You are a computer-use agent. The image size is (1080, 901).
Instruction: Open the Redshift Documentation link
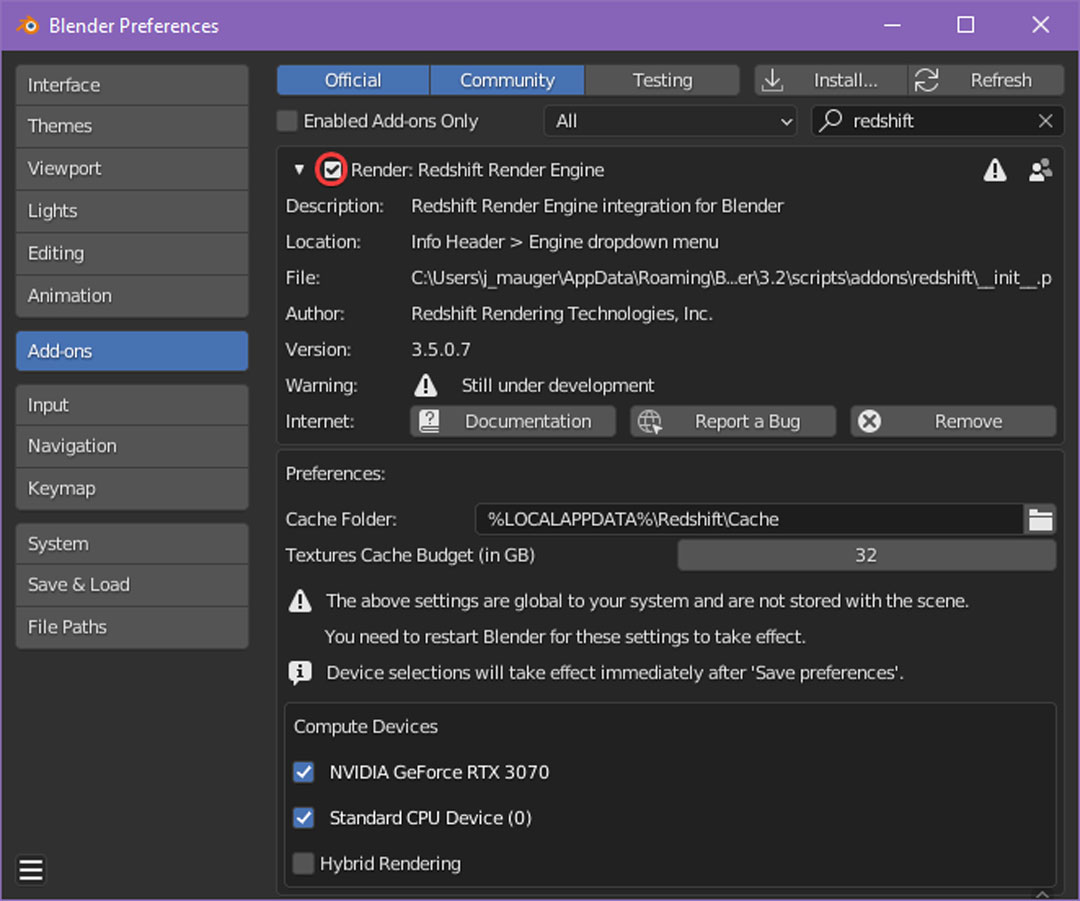pos(514,421)
